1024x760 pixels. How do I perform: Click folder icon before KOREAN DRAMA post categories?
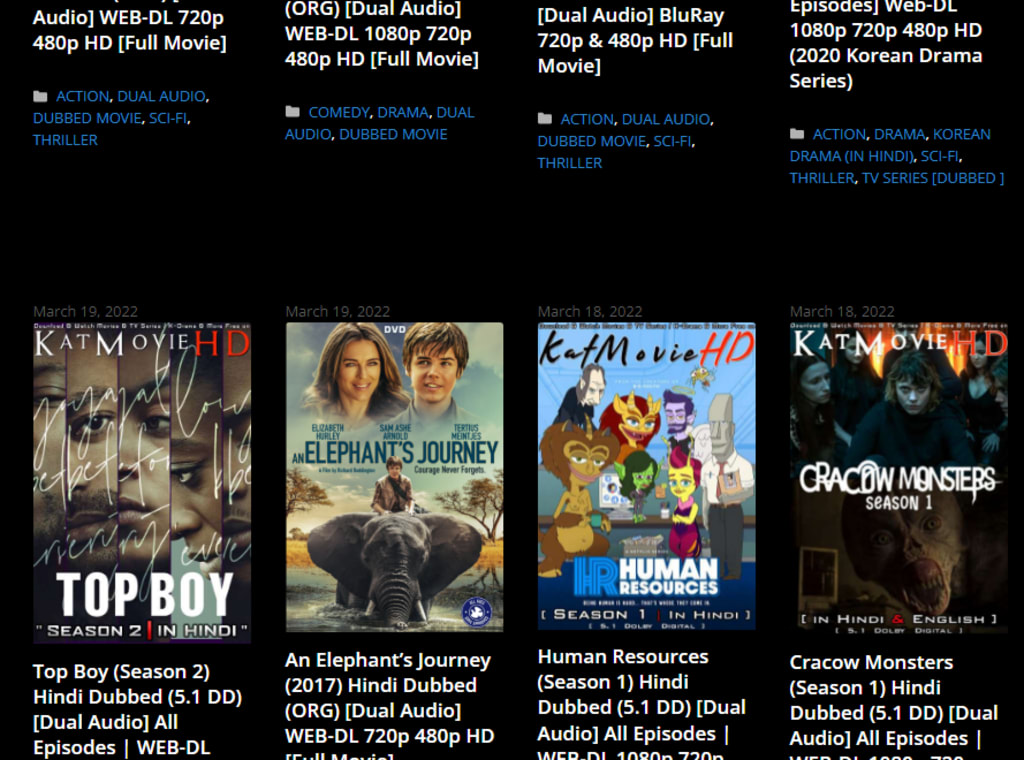coord(797,134)
